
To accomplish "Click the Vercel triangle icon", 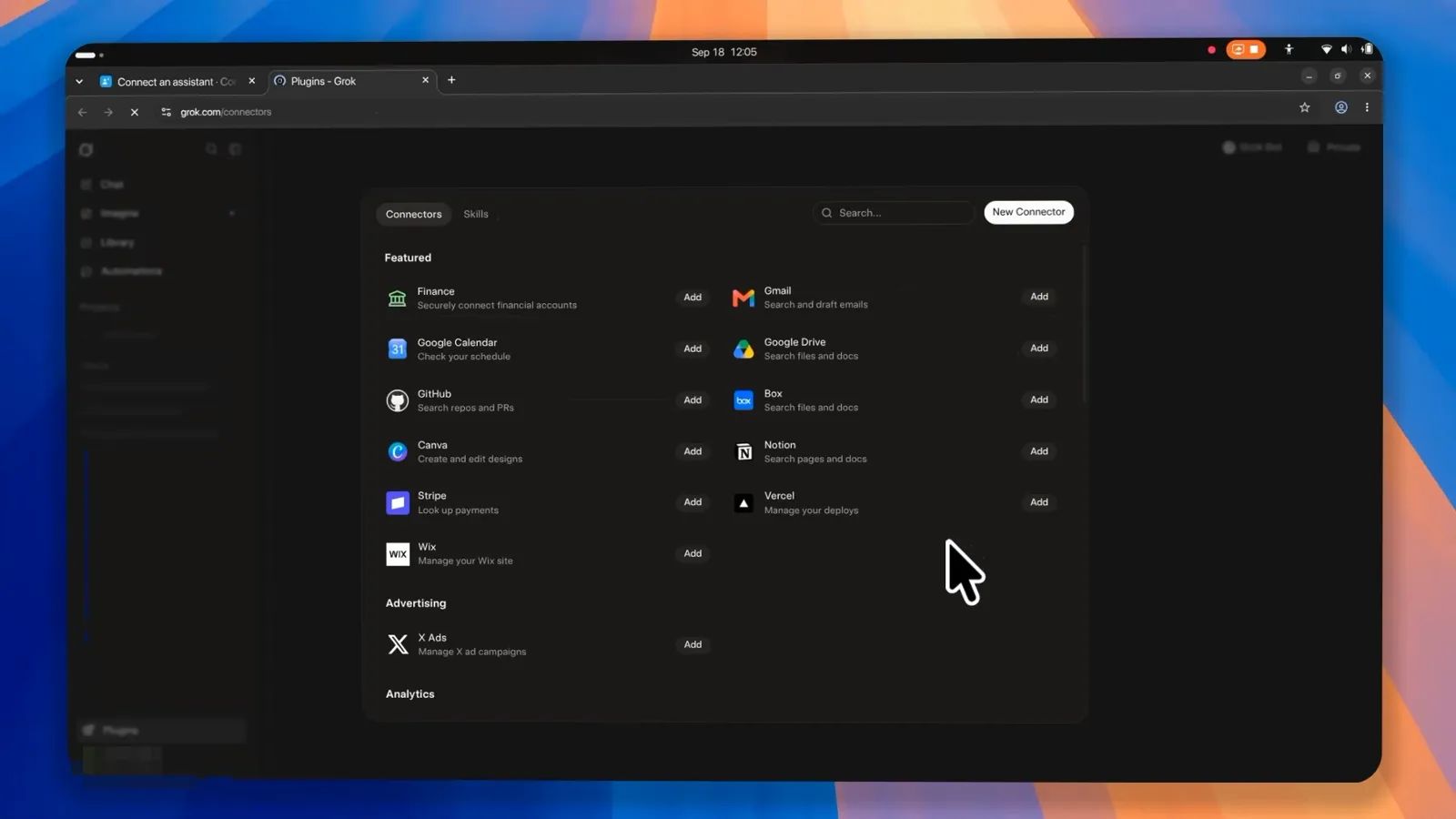I will point(743,502).
